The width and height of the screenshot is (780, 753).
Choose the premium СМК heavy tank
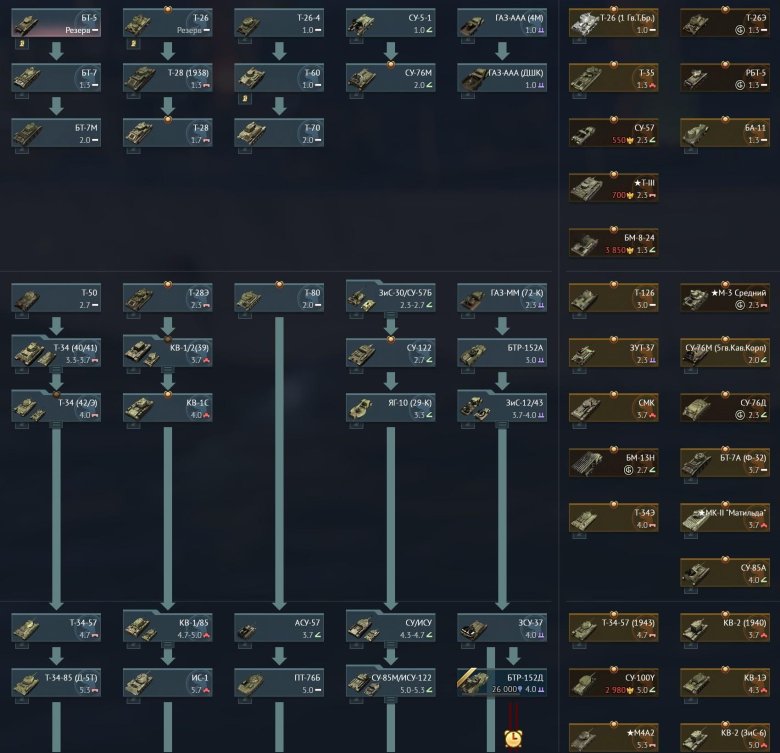click(613, 407)
